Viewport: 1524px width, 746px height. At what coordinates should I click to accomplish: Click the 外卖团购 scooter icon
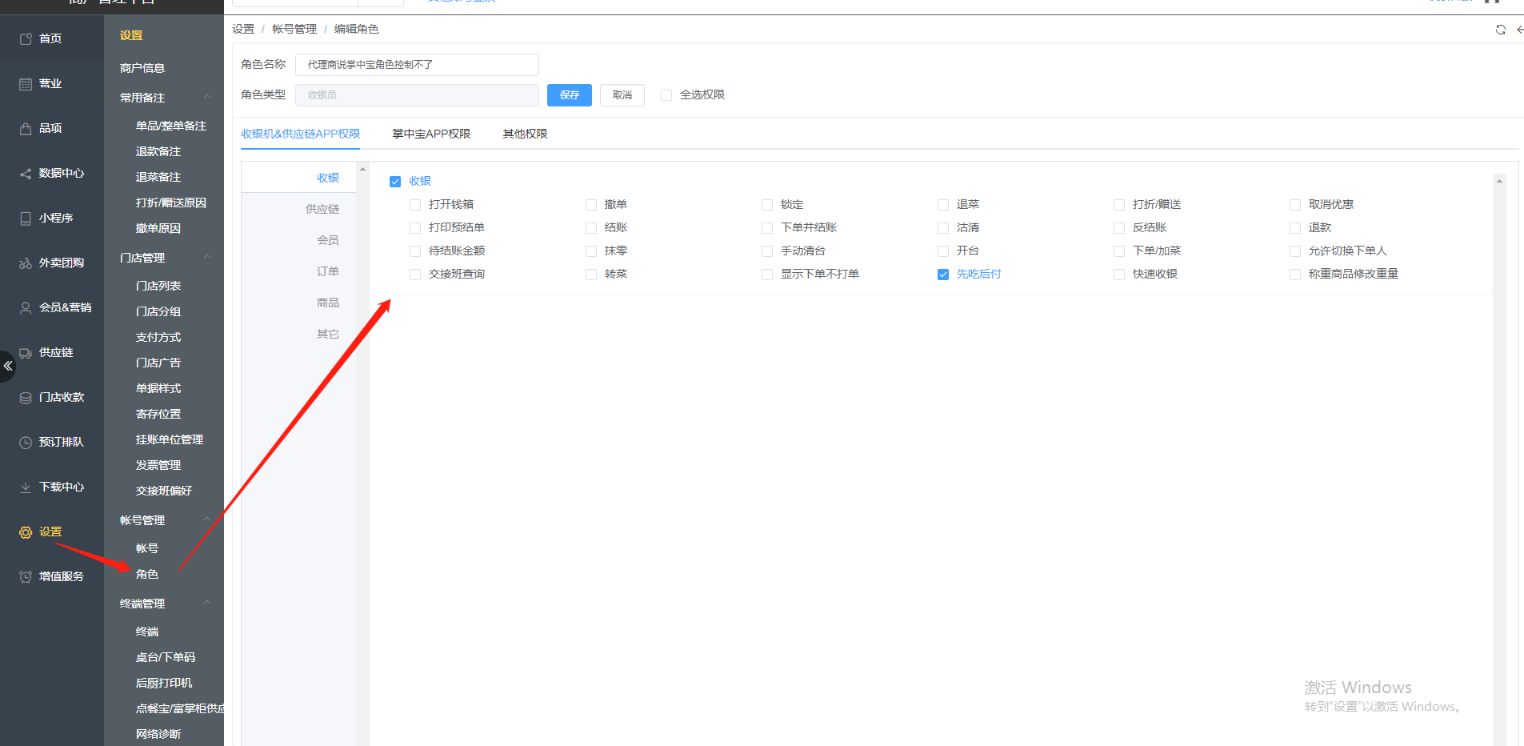pos(26,264)
